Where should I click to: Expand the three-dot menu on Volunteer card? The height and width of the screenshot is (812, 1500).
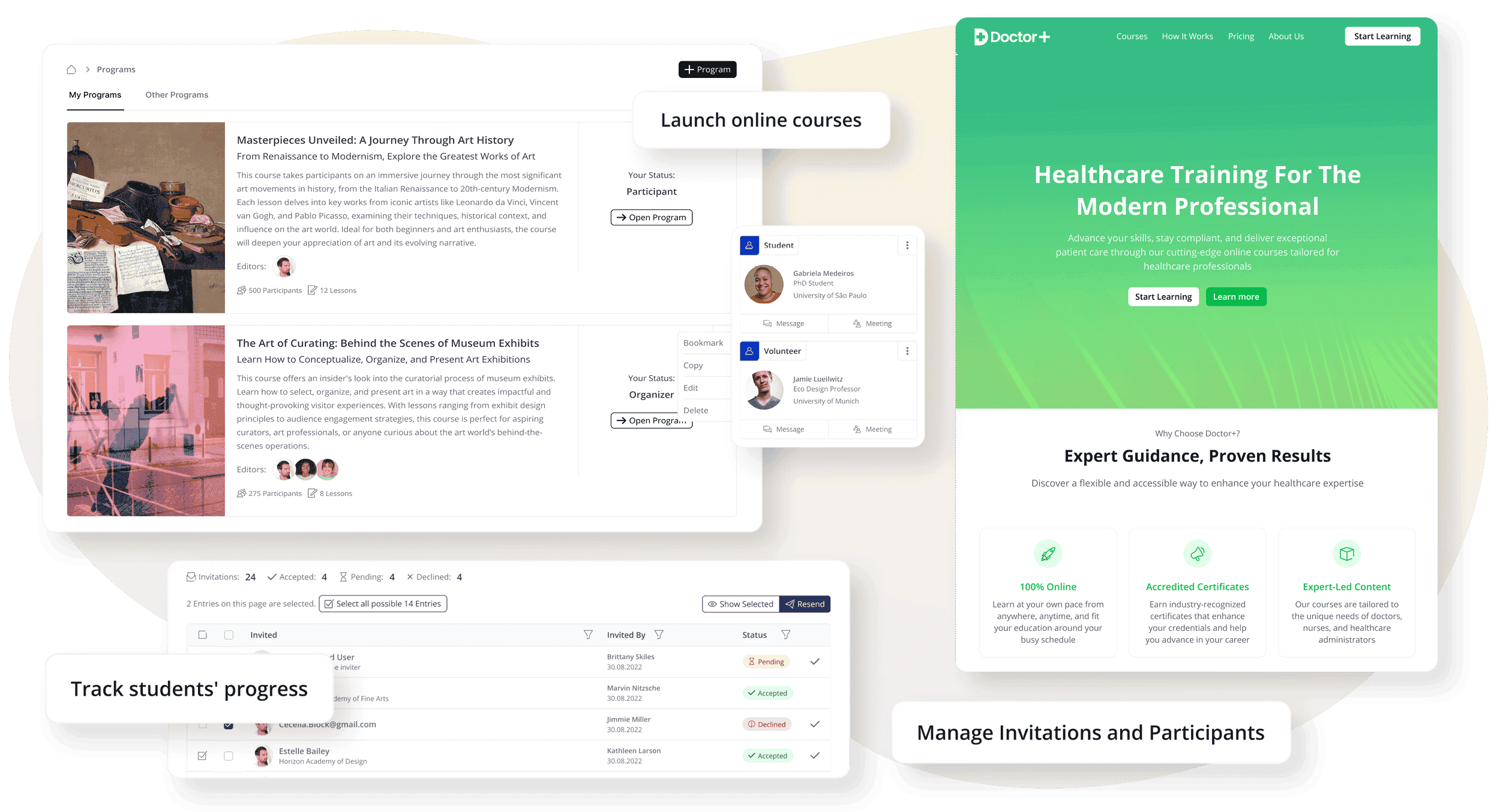905,350
